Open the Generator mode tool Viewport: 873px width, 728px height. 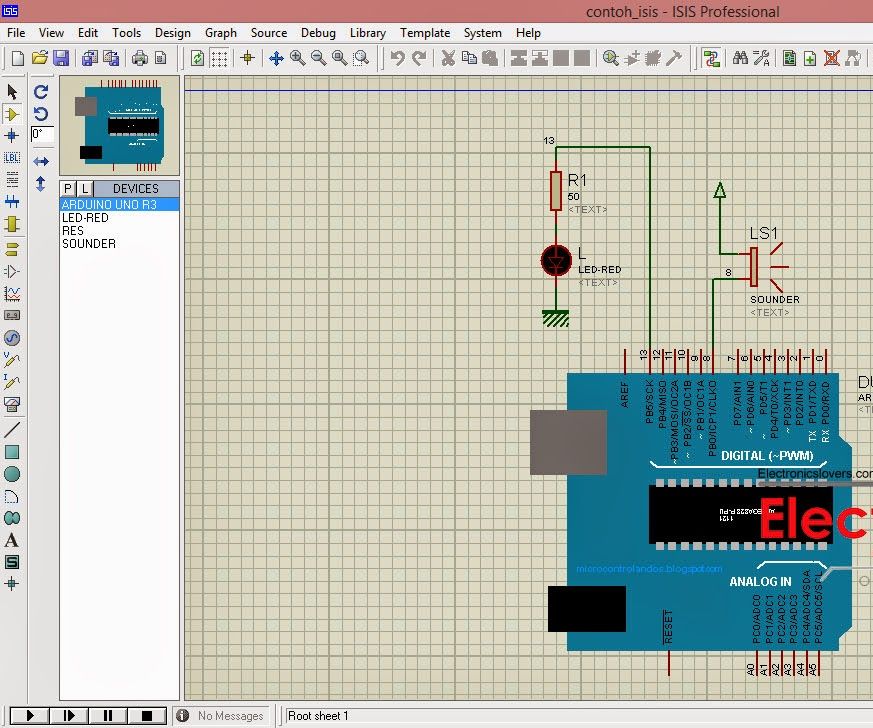pyautogui.click(x=13, y=338)
